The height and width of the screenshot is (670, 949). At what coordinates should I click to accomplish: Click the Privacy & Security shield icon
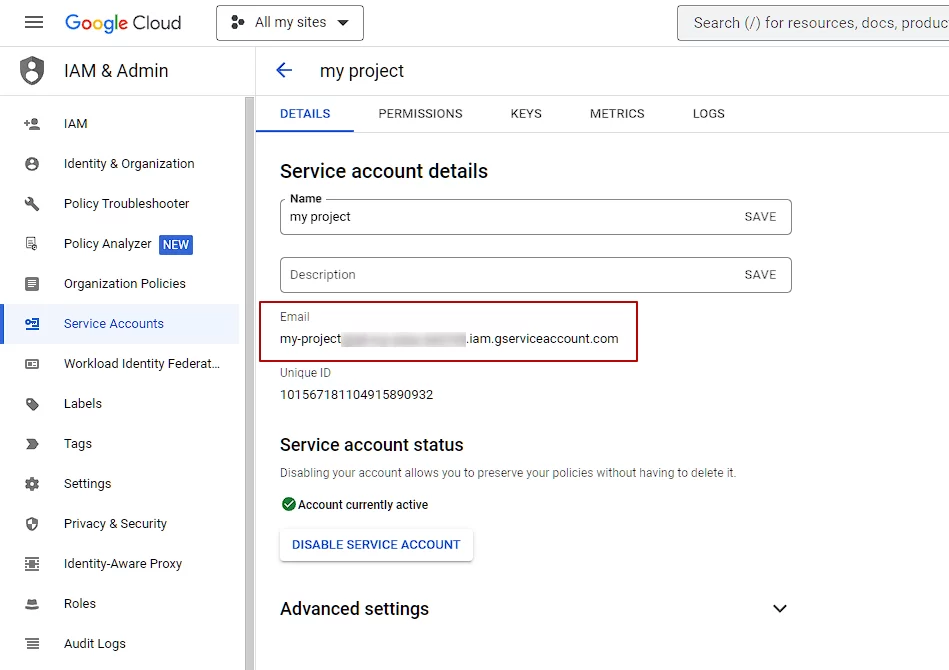click(x=32, y=524)
